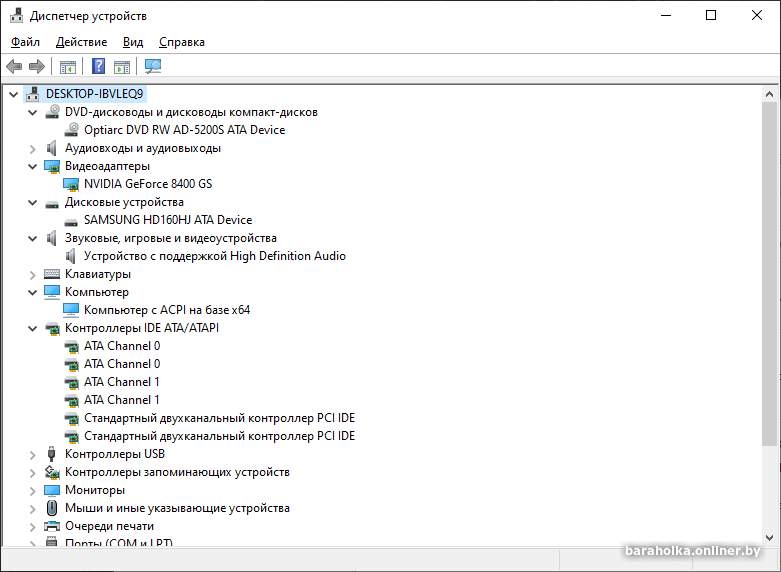Open the Действие menu
Screen dimensions: 781x572
click(81, 42)
